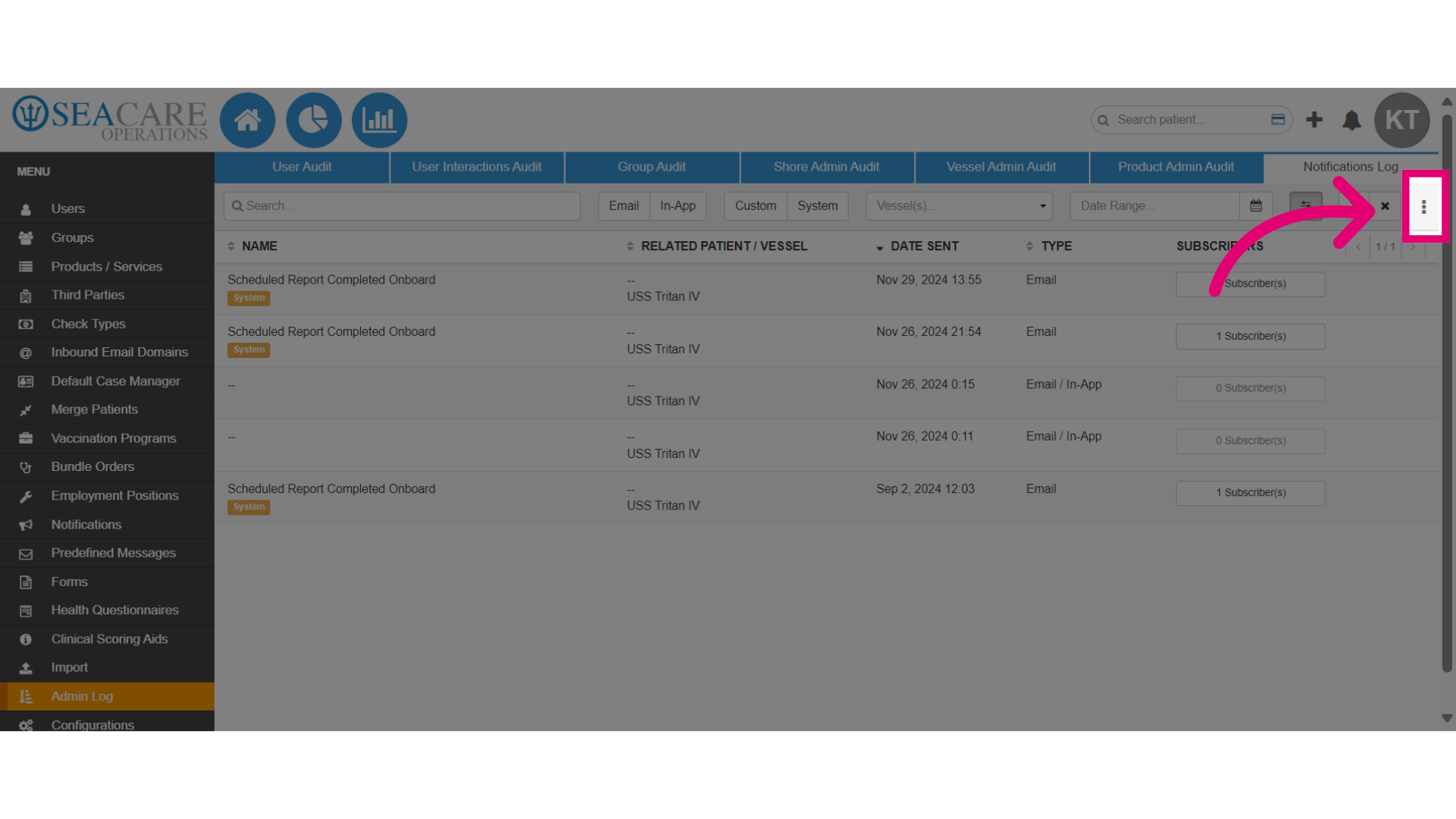1456x819 pixels.
Task: Open Forms in sidebar
Action: 107,582
